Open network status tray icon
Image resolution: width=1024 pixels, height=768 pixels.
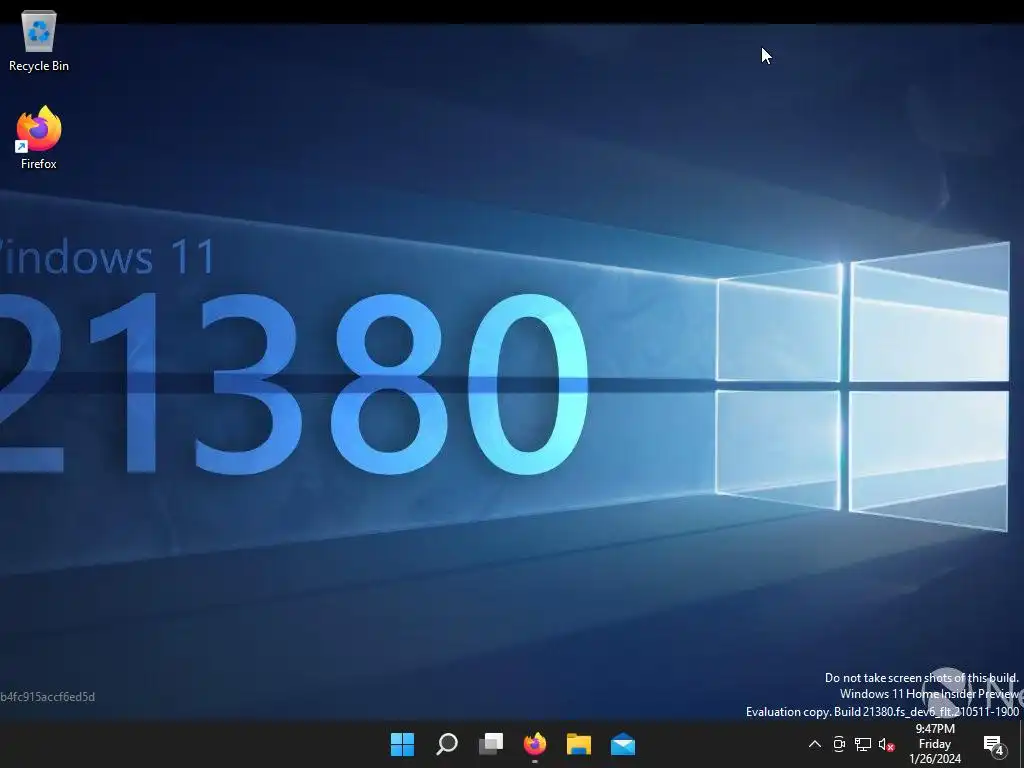coord(863,744)
